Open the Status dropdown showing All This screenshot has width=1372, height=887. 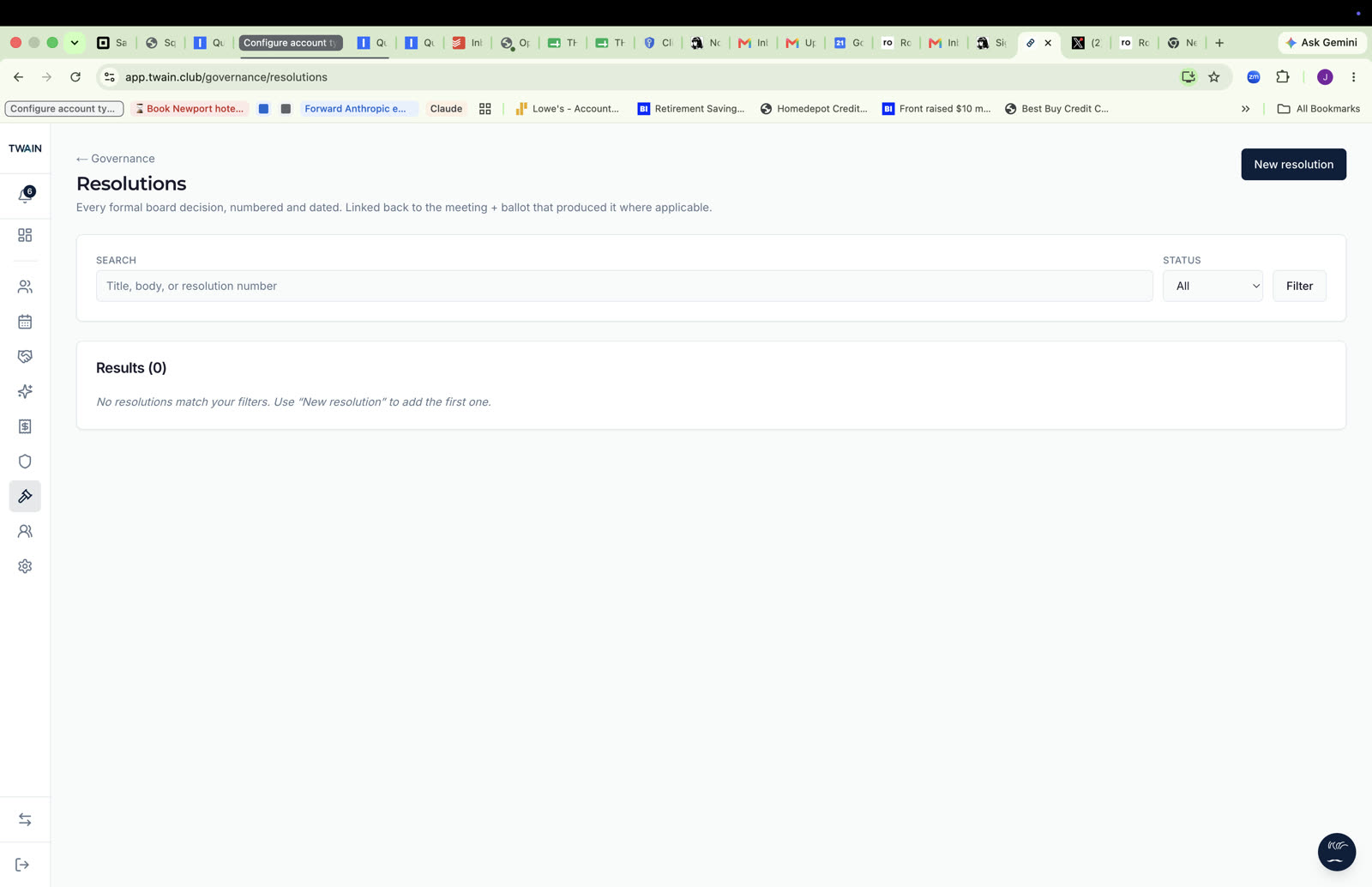point(1213,286)
